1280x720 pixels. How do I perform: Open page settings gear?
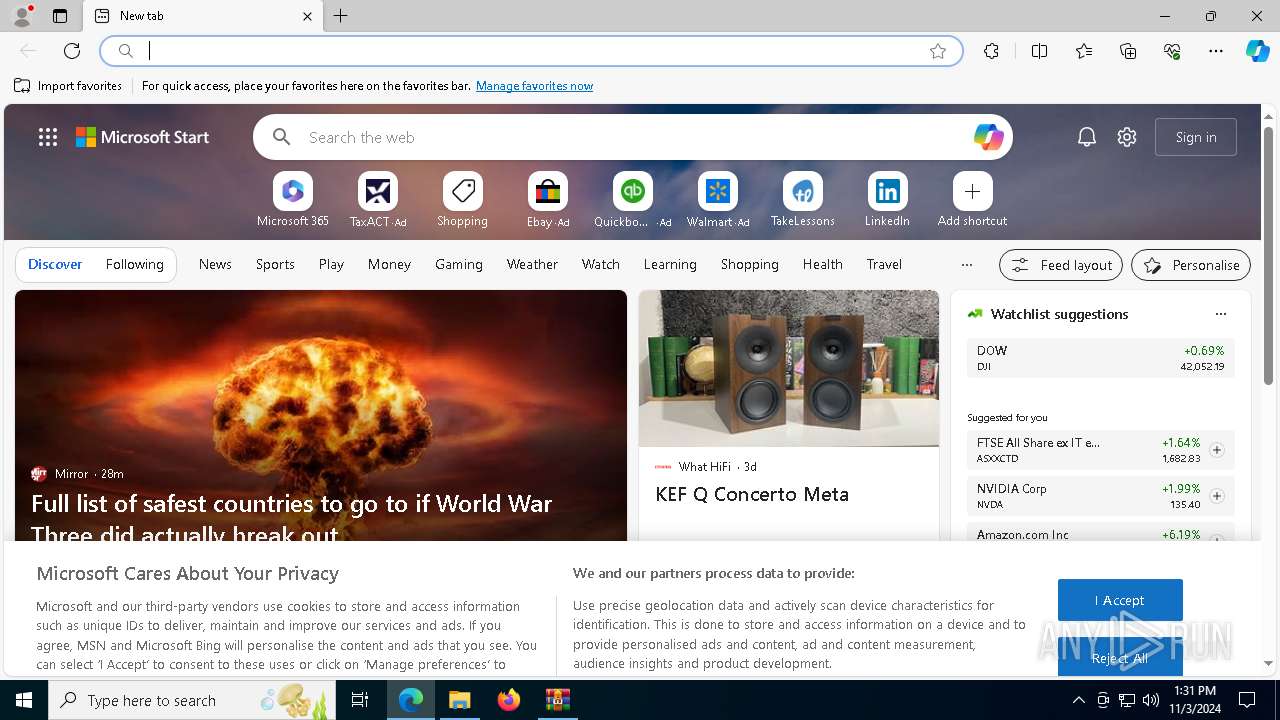[x=1127, y=137]
